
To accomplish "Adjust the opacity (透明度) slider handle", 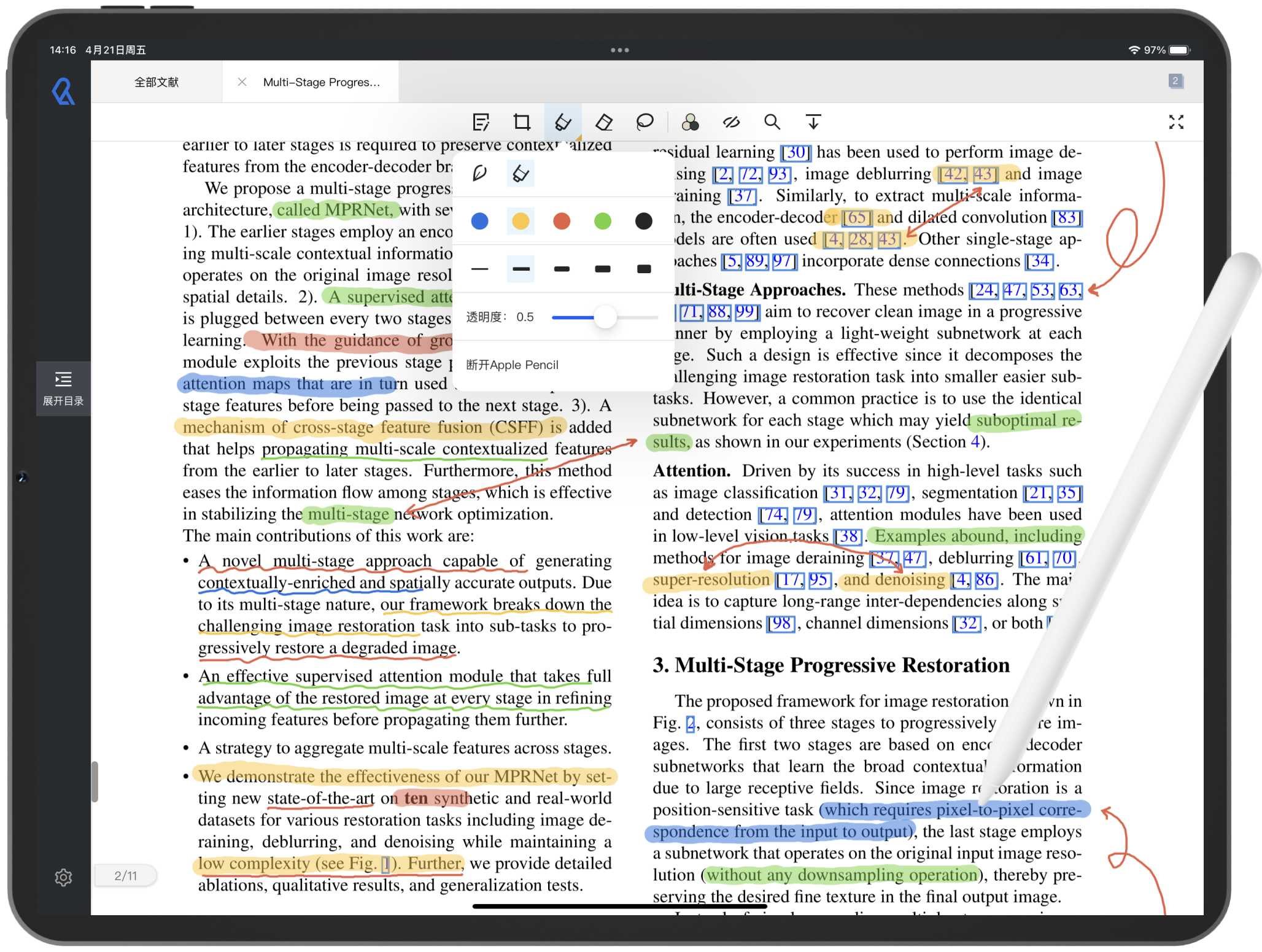I will click(x=605, y=317).
